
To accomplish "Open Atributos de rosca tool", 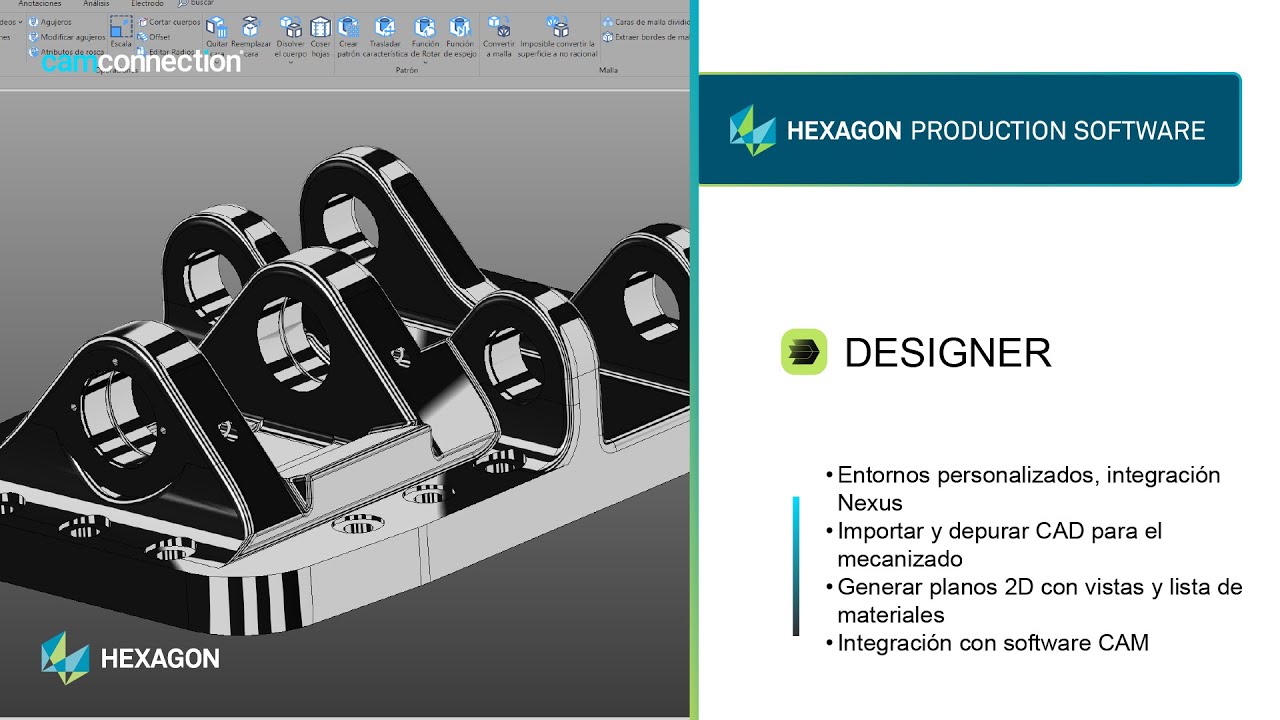I will (x=66, y=52).
